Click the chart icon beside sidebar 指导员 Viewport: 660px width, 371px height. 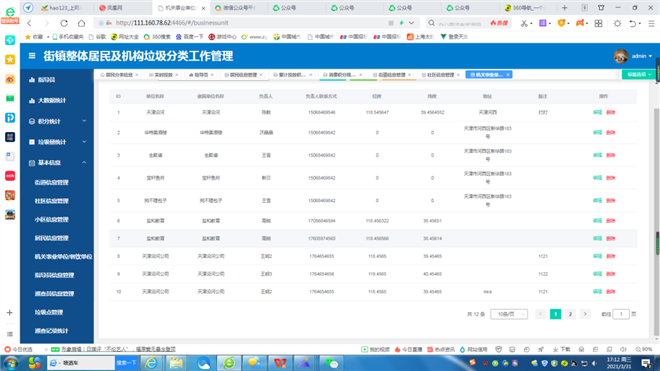32,80
